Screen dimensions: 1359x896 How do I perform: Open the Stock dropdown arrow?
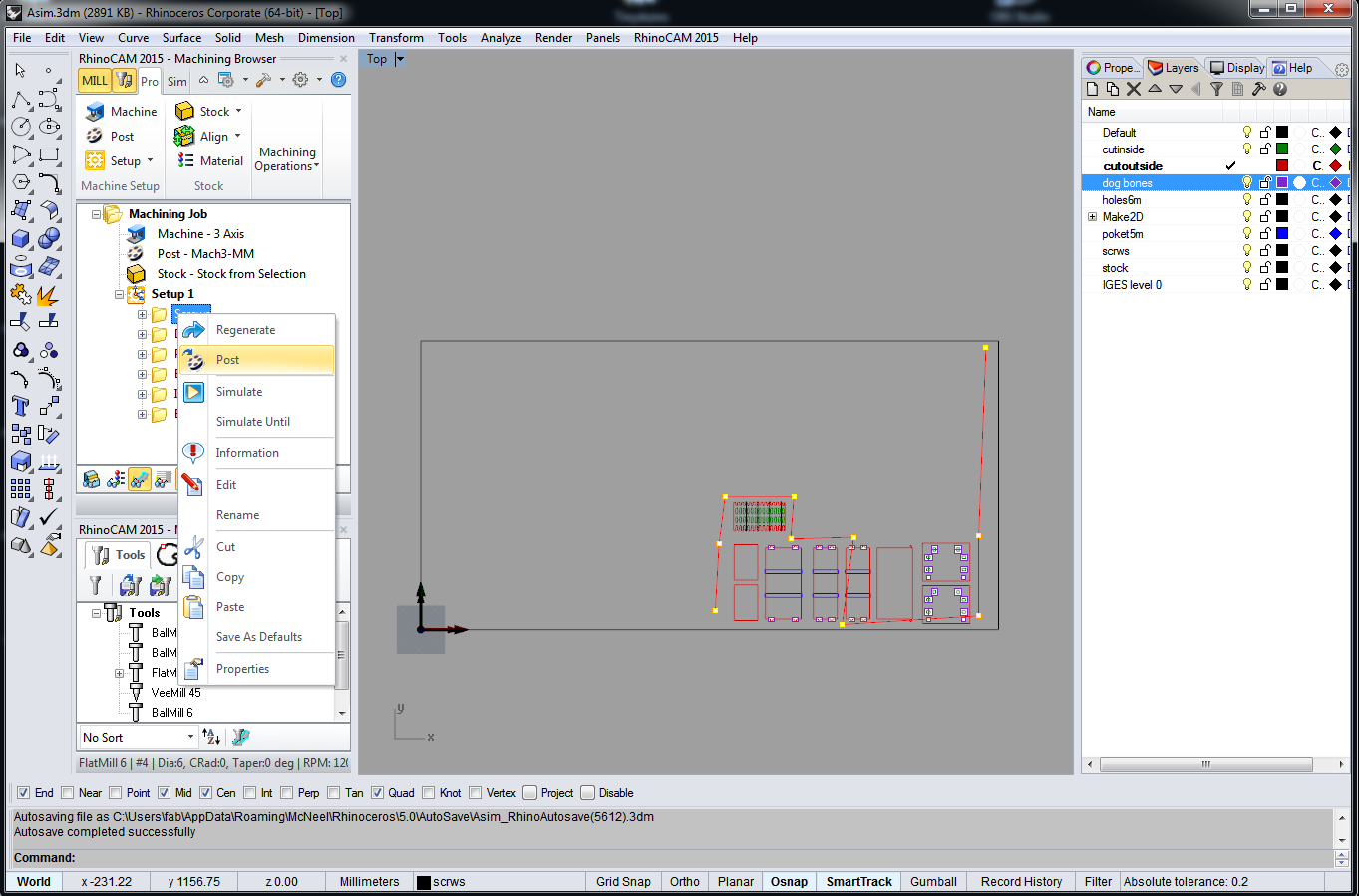coord(239,111)
